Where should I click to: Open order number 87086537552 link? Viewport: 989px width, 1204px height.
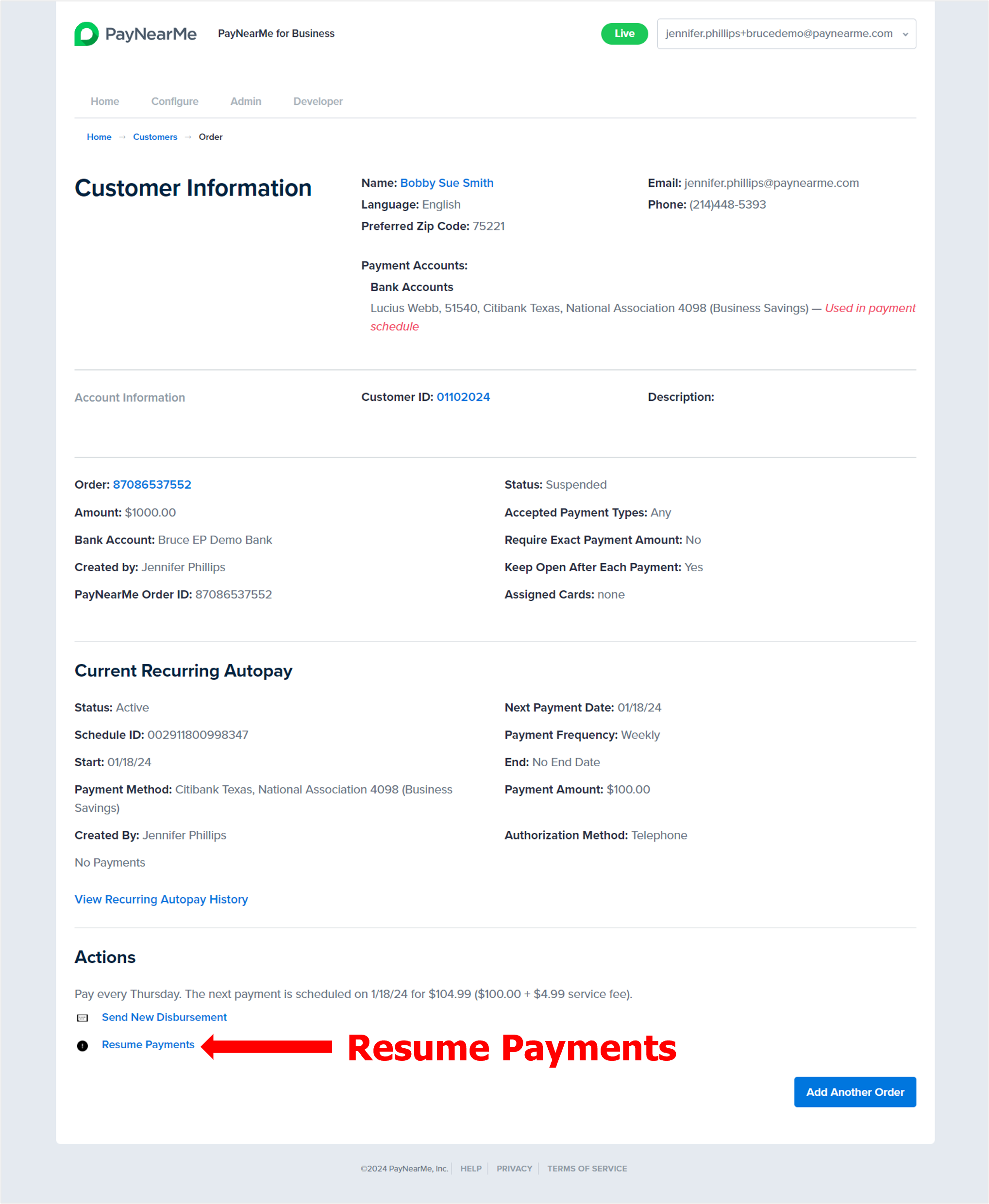(152, 485)
